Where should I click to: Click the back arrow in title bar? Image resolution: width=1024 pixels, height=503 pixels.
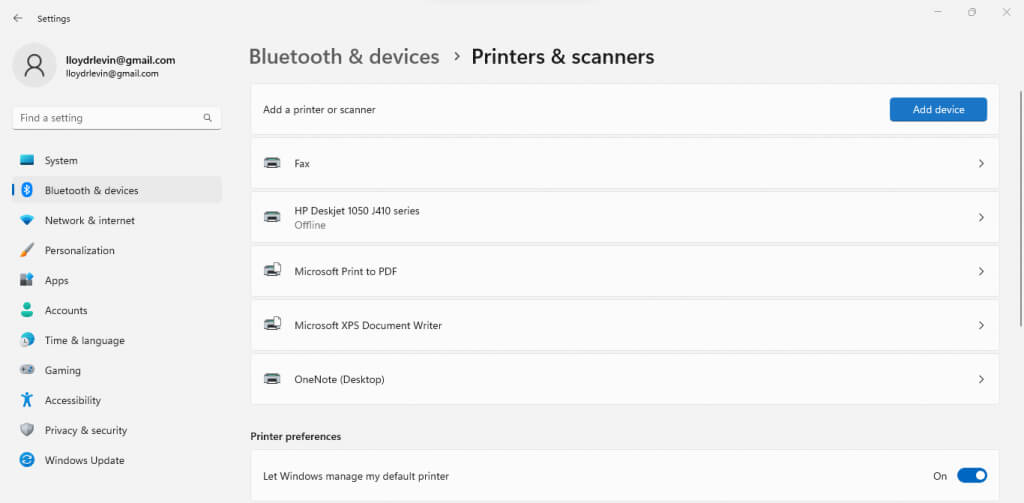click(17, 18)
